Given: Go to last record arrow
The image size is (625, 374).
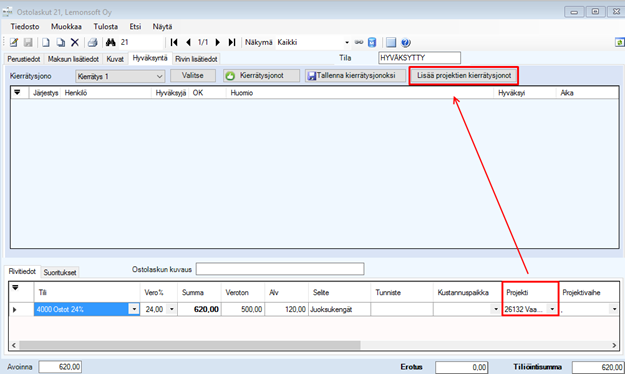Looking at the screenshot, I should coord(232,42).
